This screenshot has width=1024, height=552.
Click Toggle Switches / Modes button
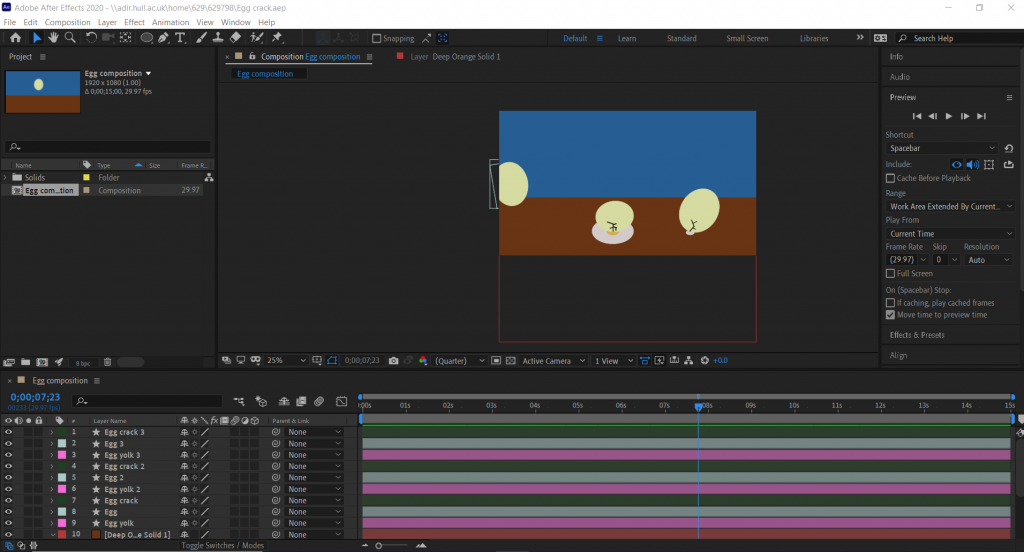click(x=222, y=546)
